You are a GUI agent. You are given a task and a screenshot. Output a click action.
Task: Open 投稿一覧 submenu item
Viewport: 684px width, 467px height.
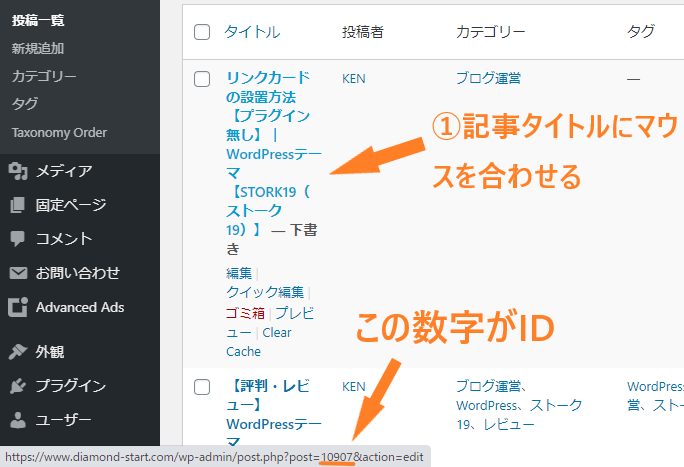38,20
